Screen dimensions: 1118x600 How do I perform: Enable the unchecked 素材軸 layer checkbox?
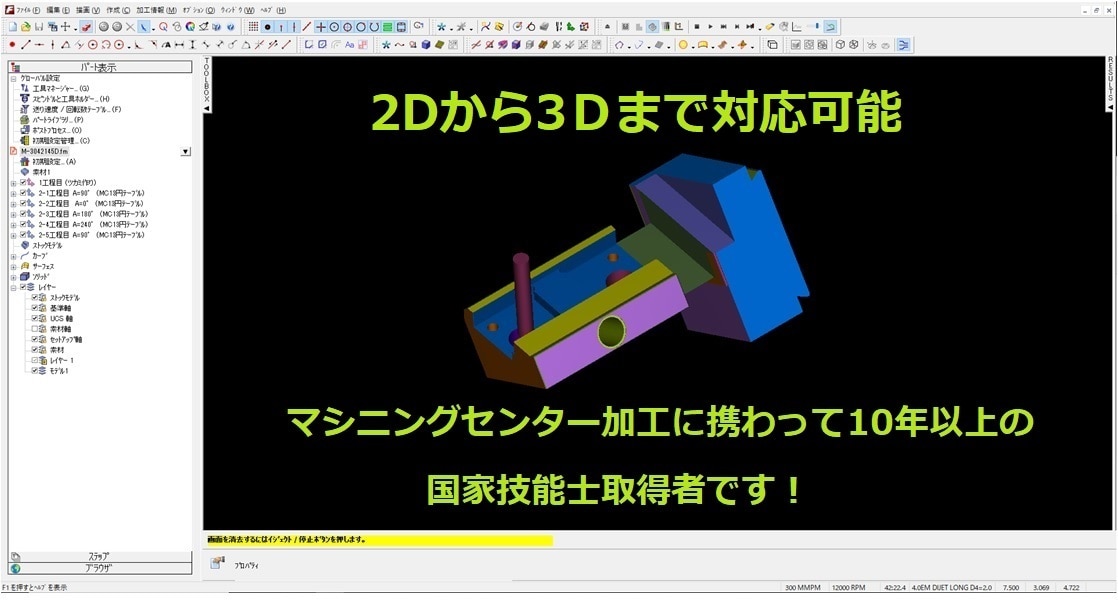(34, 329)
